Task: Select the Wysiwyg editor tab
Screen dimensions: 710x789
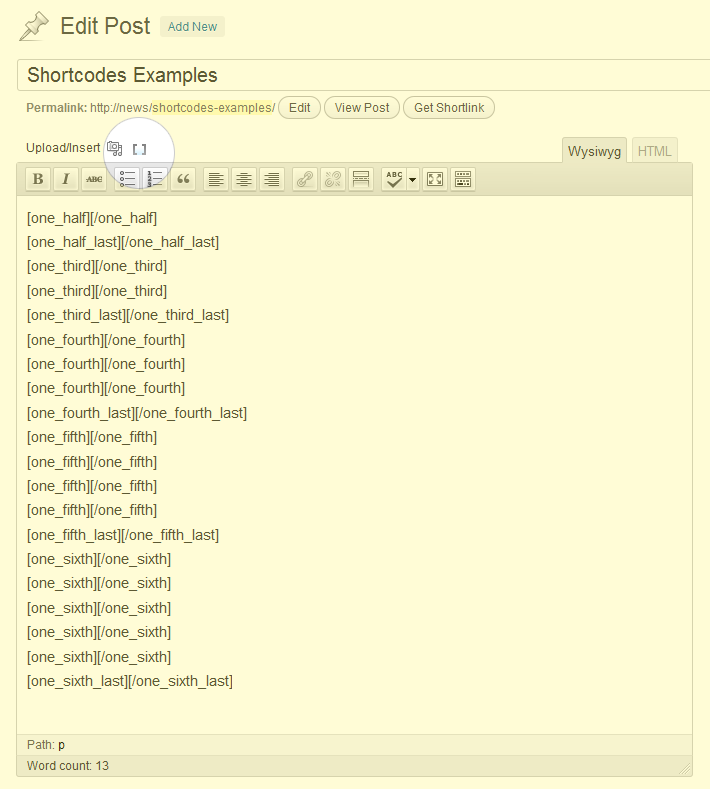Action: click(594, 151)
